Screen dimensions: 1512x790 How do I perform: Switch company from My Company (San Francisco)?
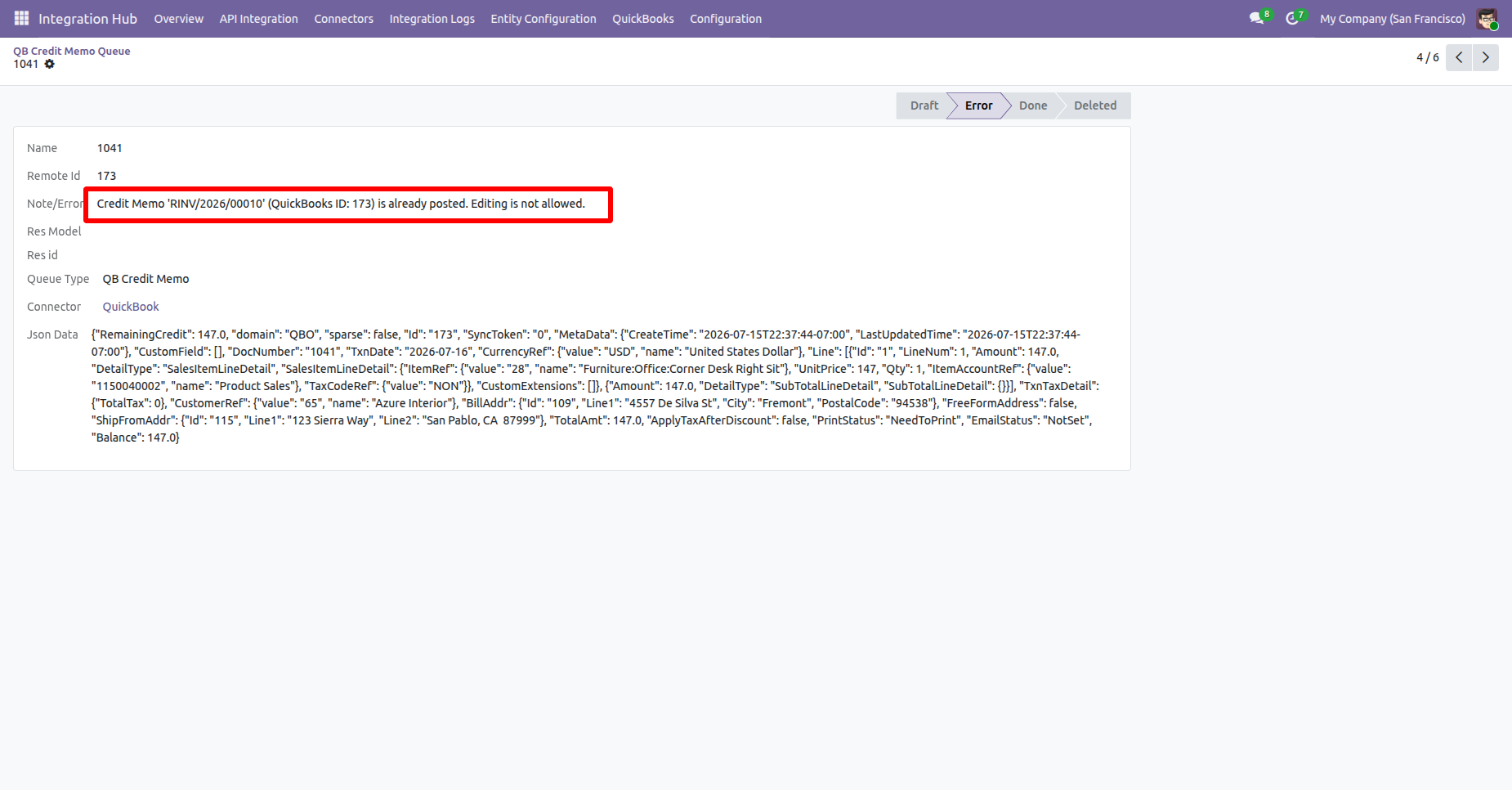pos(1393,19)
